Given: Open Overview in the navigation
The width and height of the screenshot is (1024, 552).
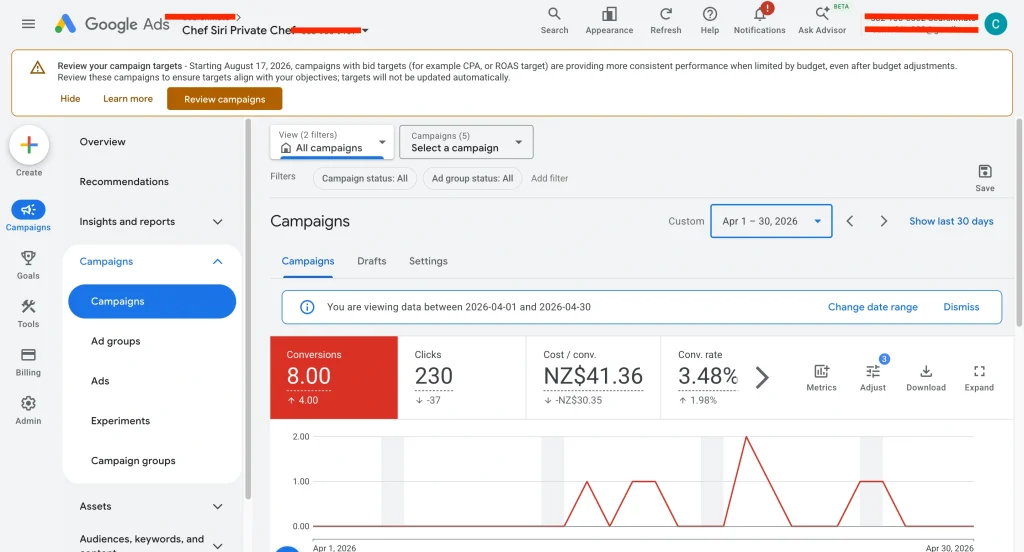Looking at the screenshot, I should pyautogui.click(x=103, y=142).
